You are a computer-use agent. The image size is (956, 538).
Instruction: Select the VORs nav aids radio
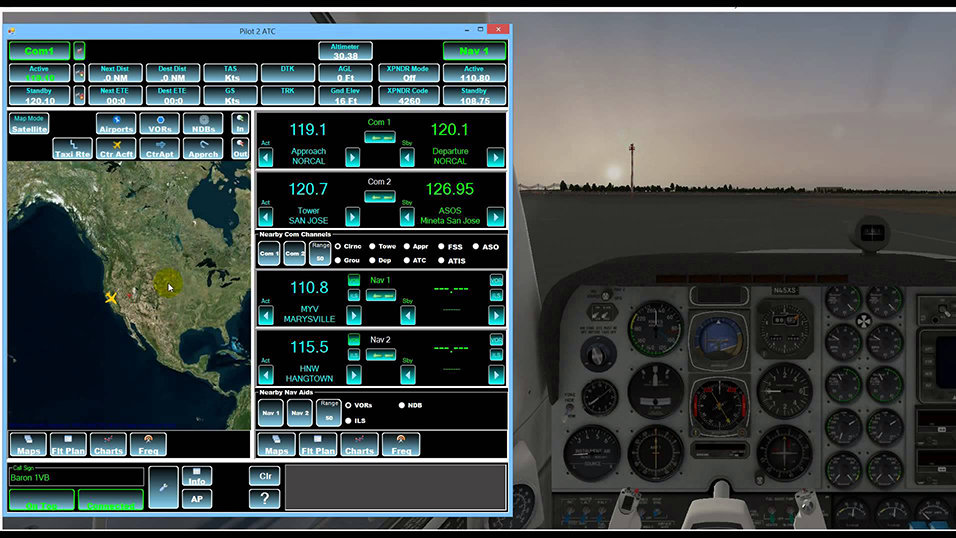click(348, 405)
